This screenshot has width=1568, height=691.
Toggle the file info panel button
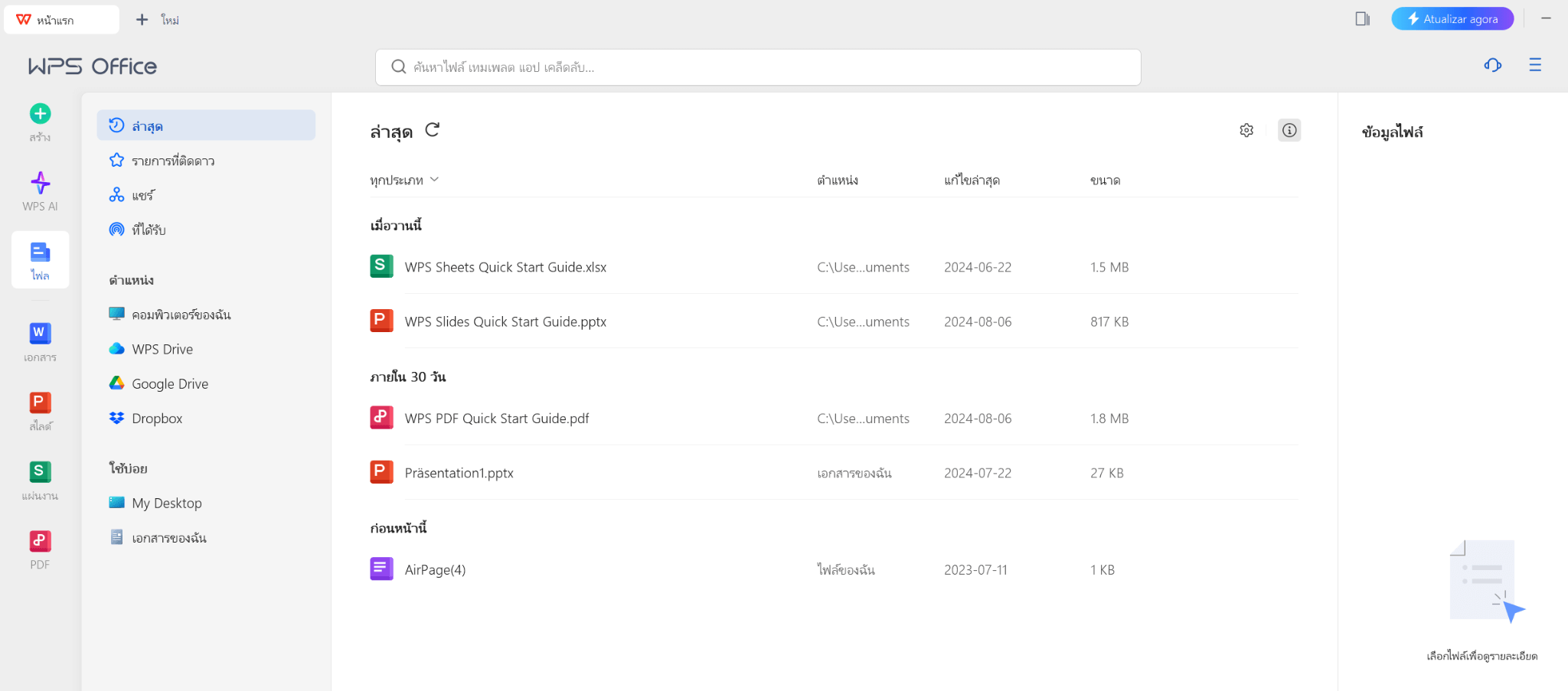coord(1289,130)
